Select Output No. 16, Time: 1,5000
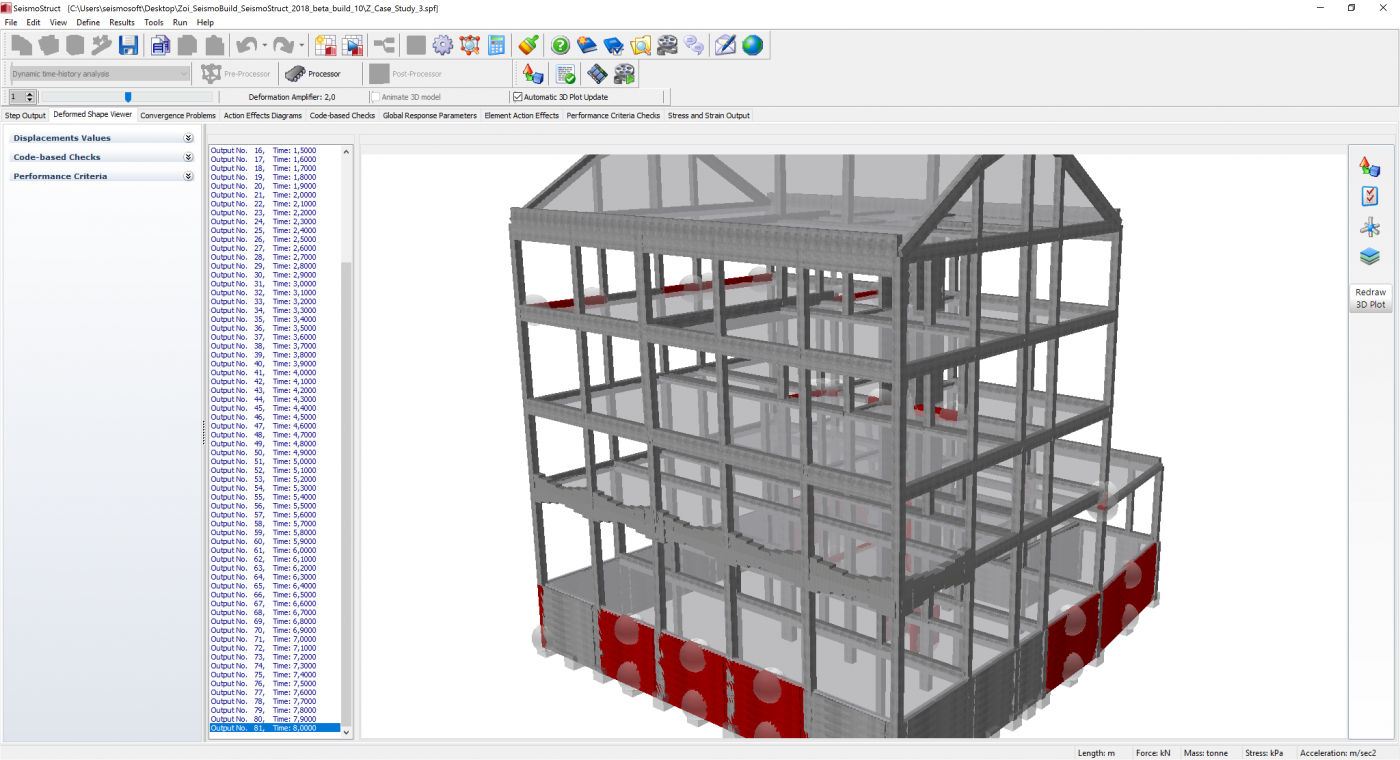The height and width of the screenshot is (760, 1400). (275, 150)
